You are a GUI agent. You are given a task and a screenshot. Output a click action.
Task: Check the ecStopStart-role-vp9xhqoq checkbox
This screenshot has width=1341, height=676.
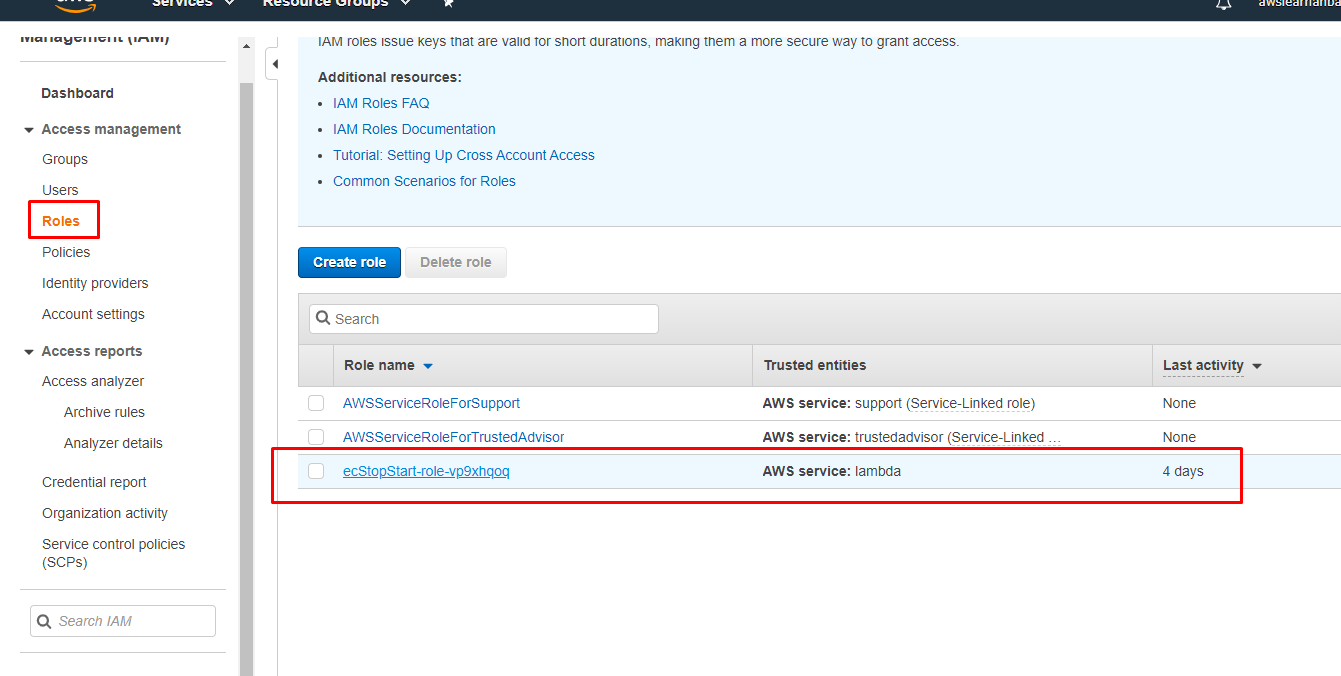(316, 471)
